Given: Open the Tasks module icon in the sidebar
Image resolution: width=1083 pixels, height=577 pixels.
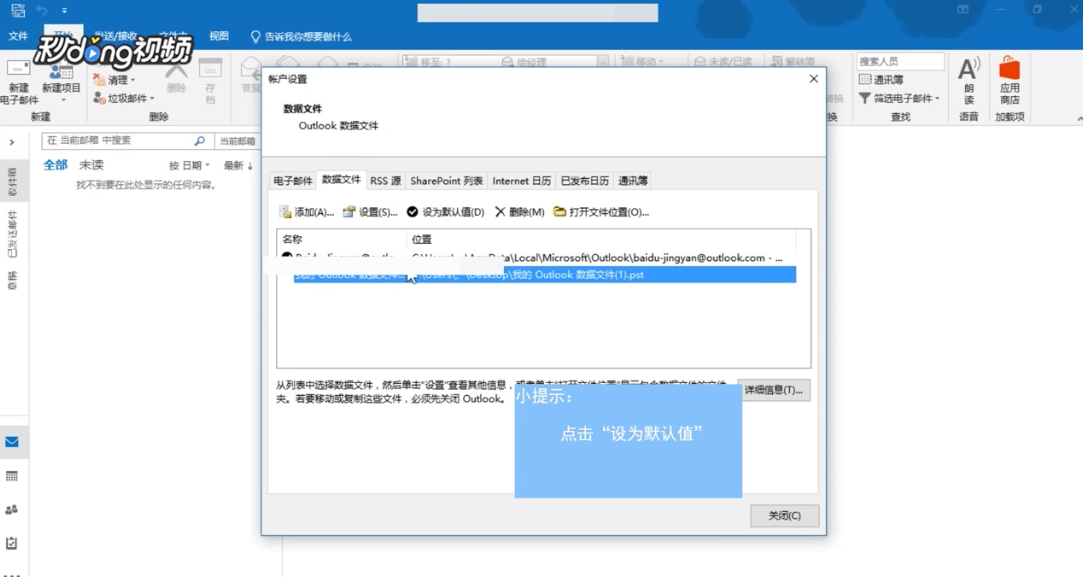Looking at the screenshot, I should (x=12, y=543).
